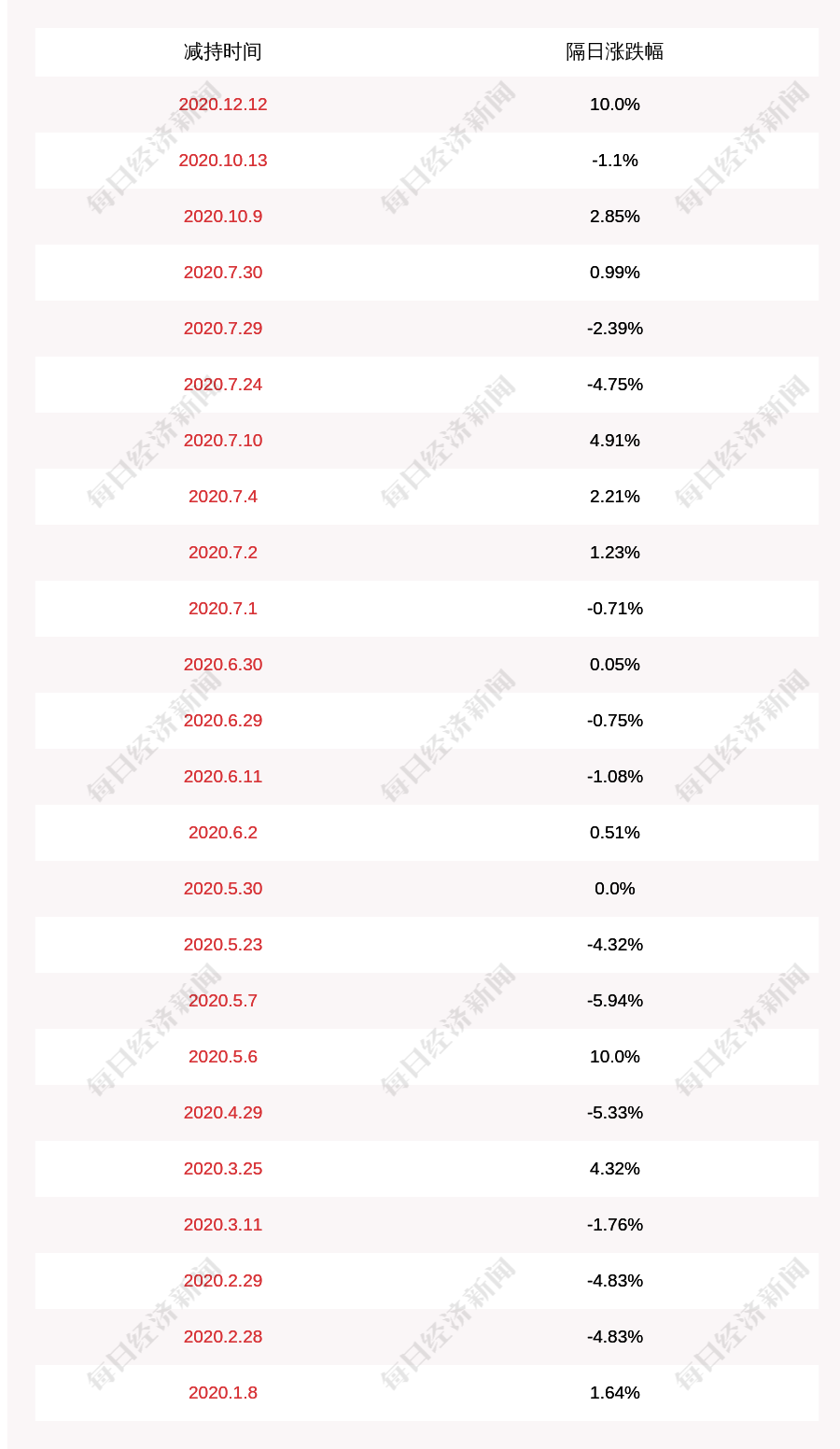
Task: Click the 减持时间 column header
Action: (222, 51)
